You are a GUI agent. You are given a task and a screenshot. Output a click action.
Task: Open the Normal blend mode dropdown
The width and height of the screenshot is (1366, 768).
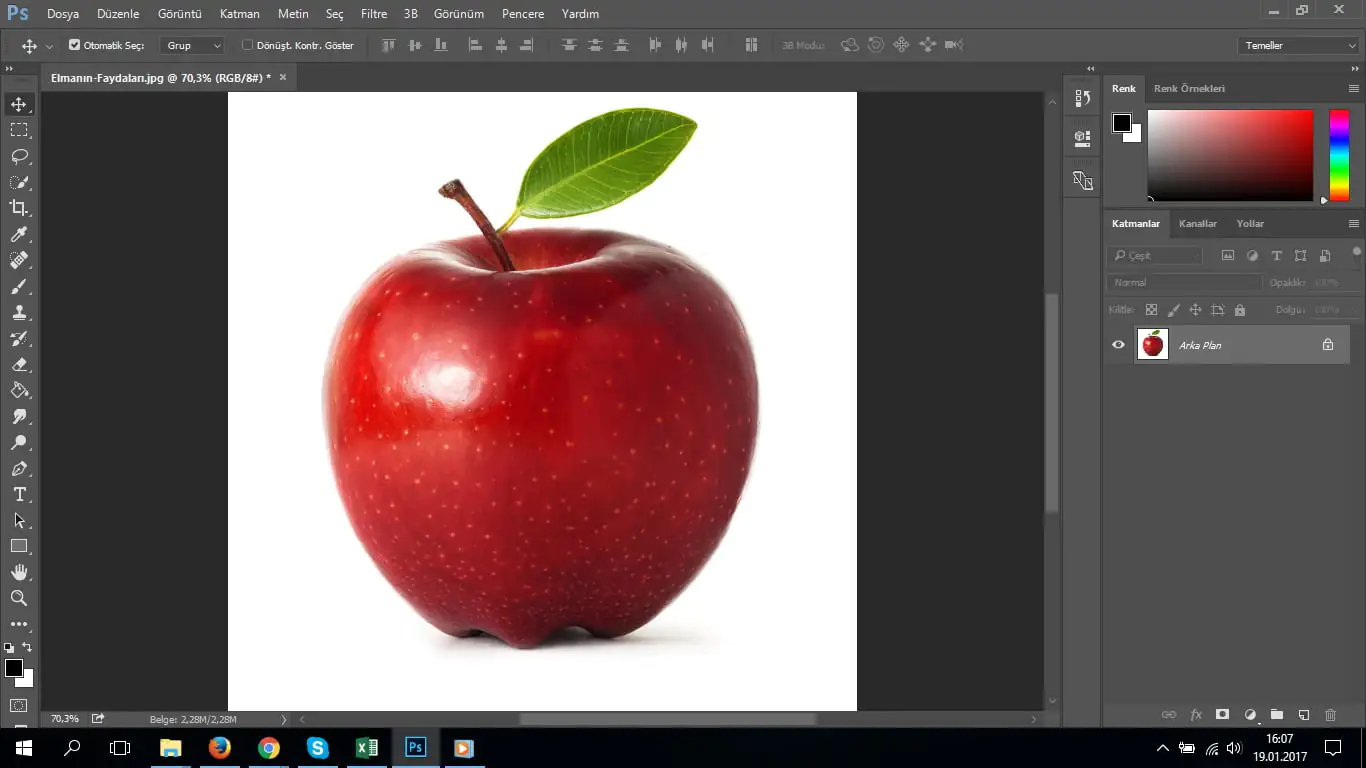1183,282
